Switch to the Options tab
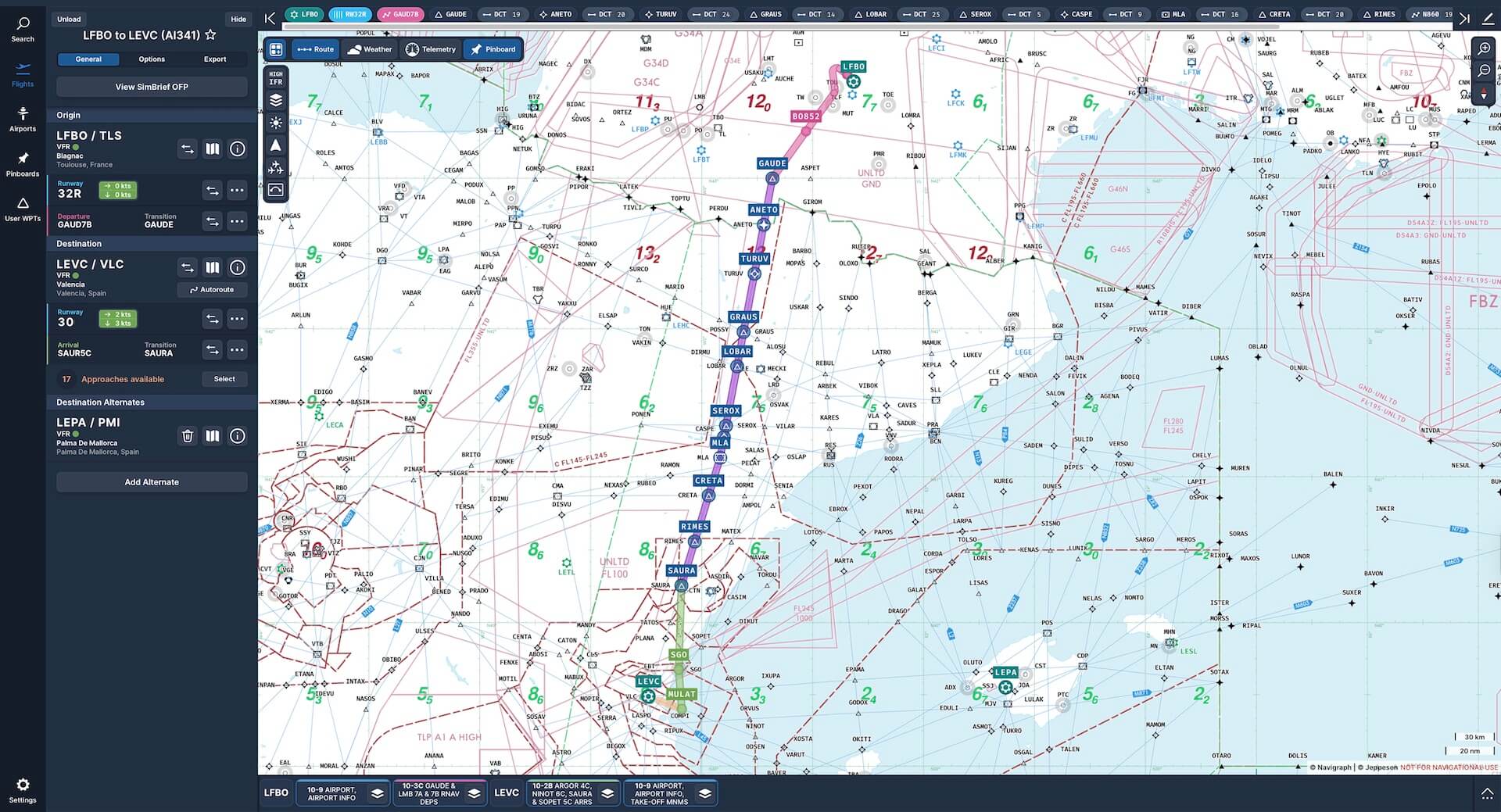Viewport: 1501px width, 812px height. tap(152, 59)
